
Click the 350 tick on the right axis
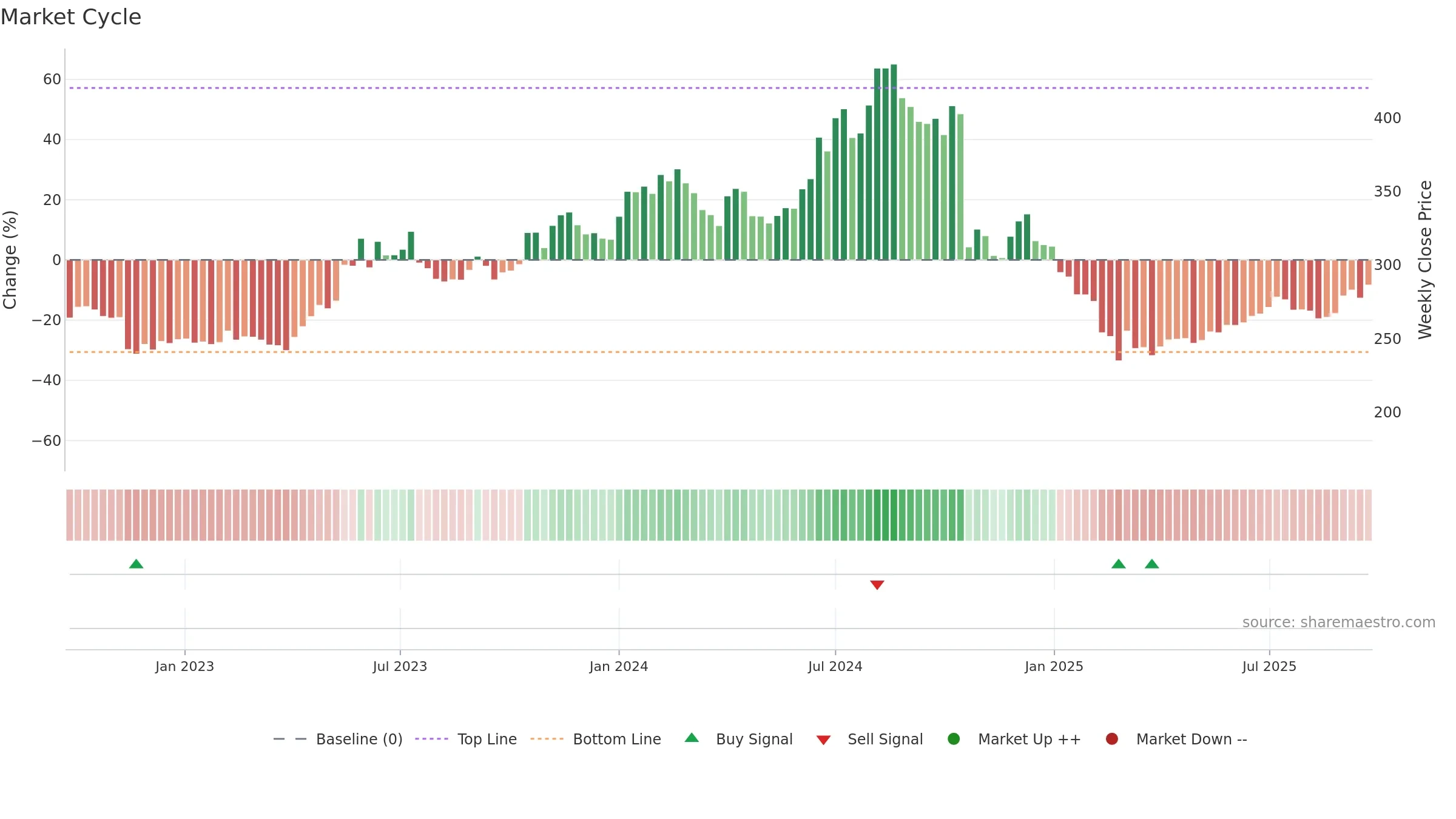point(1387,192)
